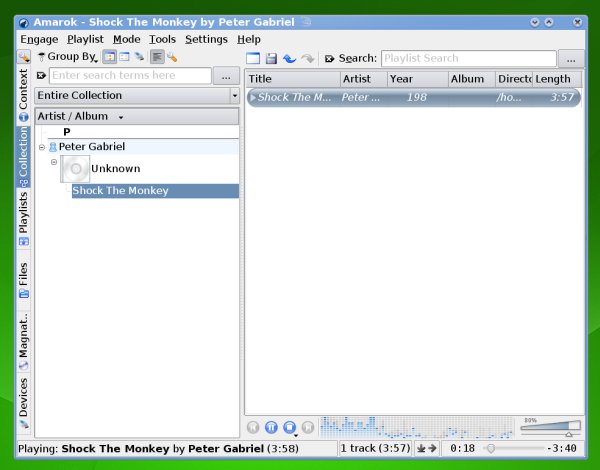Pause playback with the pause button
The image size is (600, 470).
click(x=271, y=427)
